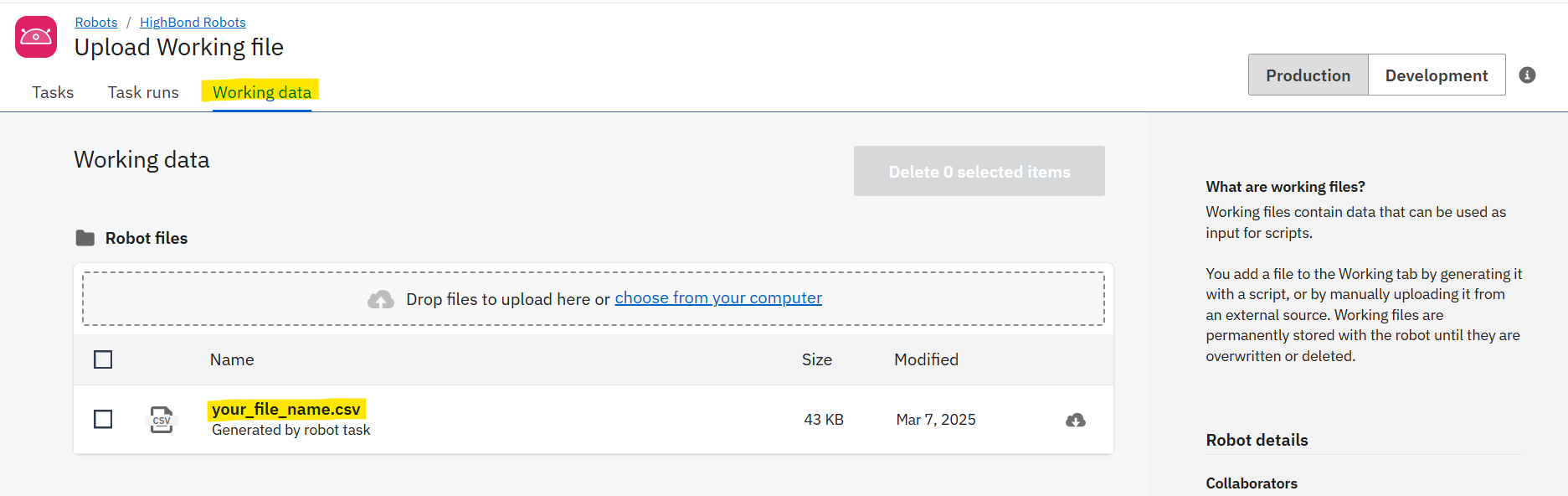Tick the select-all checkbox in the header row
Image resolution: width=1568 pixels, height=496 pixels.
(x=103, y=359)
